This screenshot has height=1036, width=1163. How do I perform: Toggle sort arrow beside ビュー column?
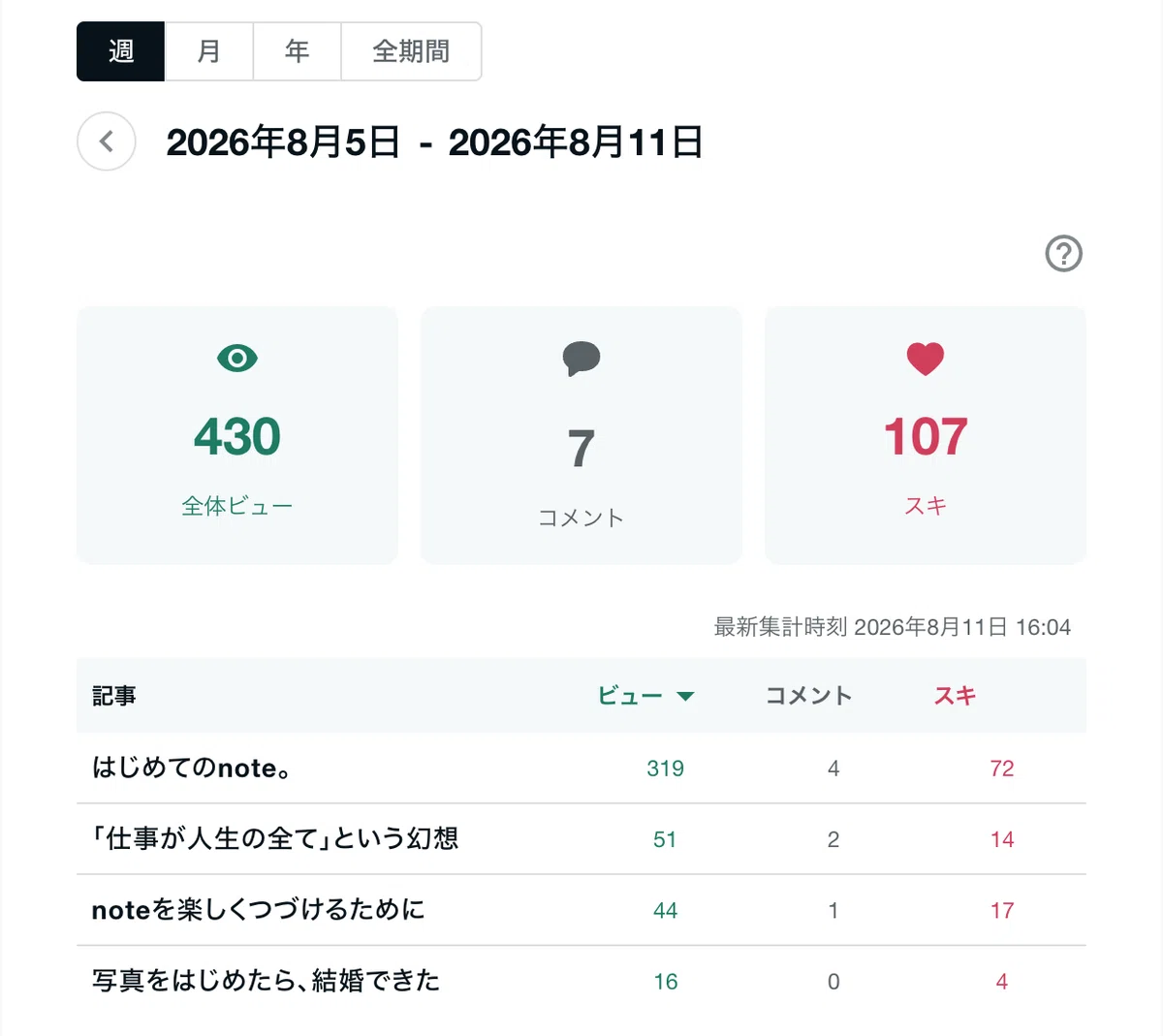tap(685, 696)
